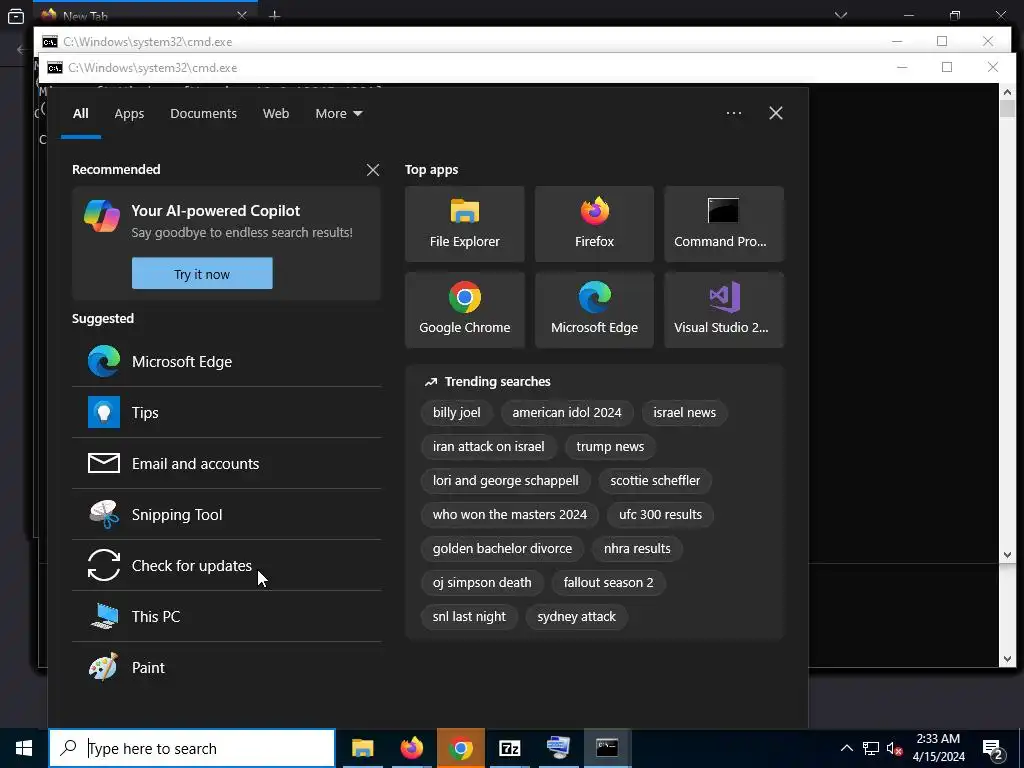The image size is (1024, 768).
Task: Open Email and accounts settings
Action: click(227, 464)
